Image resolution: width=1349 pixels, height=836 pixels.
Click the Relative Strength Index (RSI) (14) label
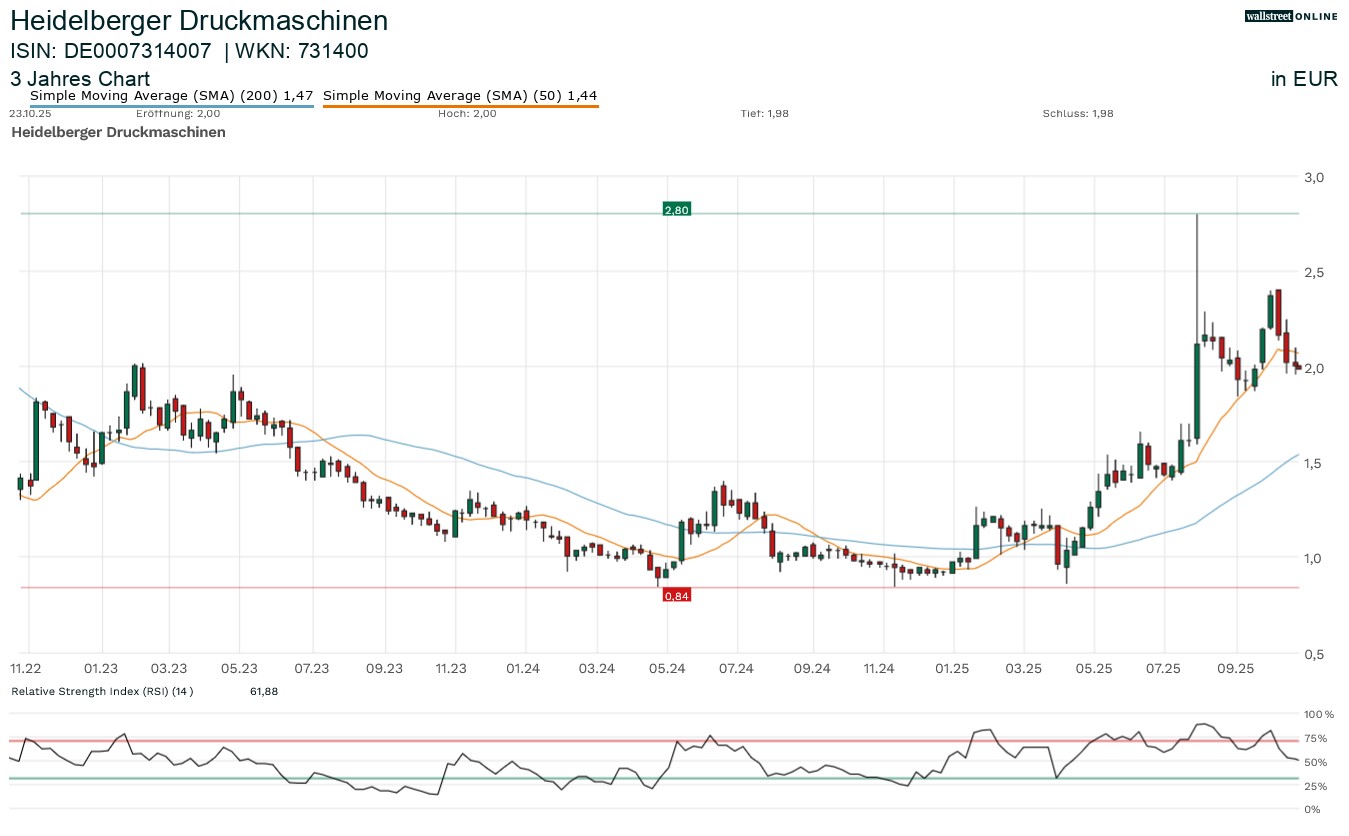(101, 691)
